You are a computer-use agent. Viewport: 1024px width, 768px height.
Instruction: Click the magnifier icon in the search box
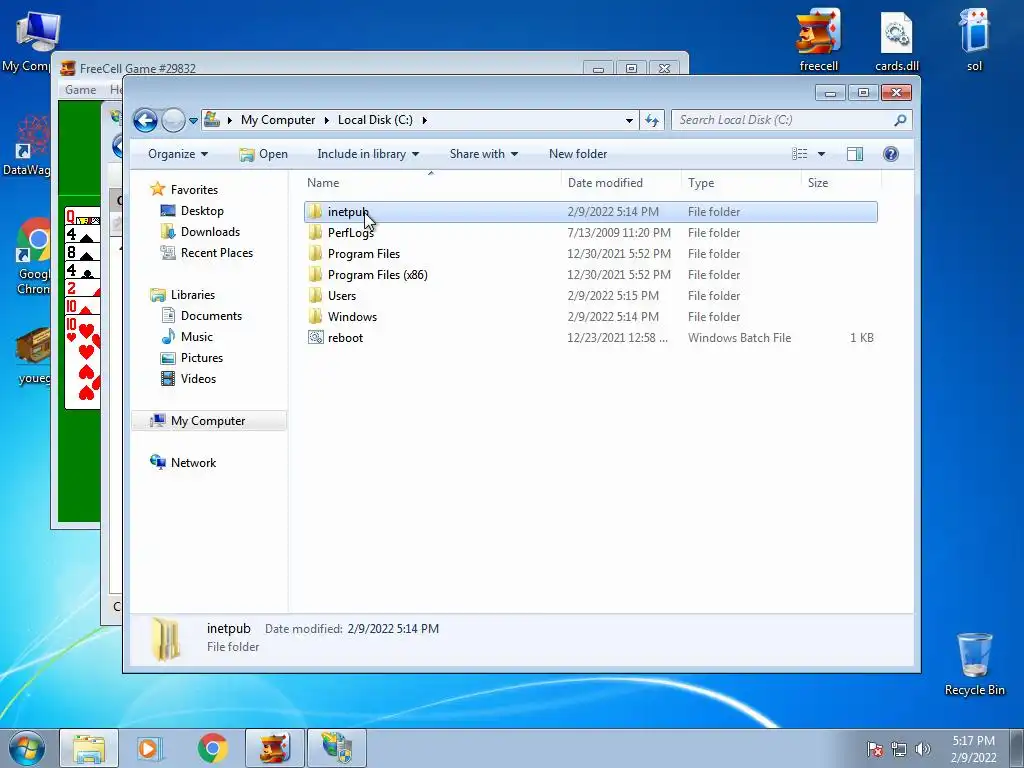[x=900, y=120]
